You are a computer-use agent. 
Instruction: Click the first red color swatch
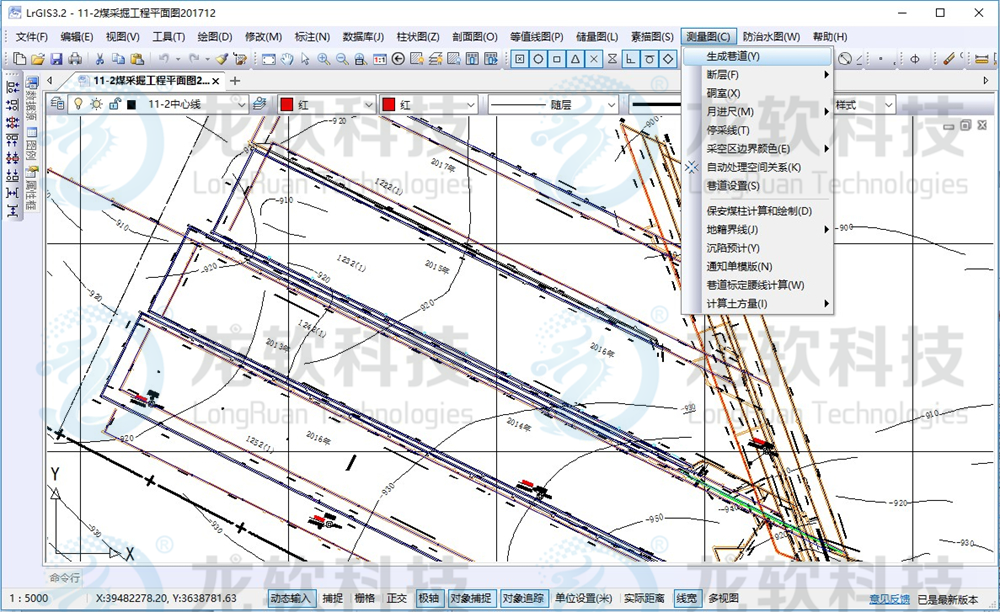pyautogui.click(x=286, y=104)
